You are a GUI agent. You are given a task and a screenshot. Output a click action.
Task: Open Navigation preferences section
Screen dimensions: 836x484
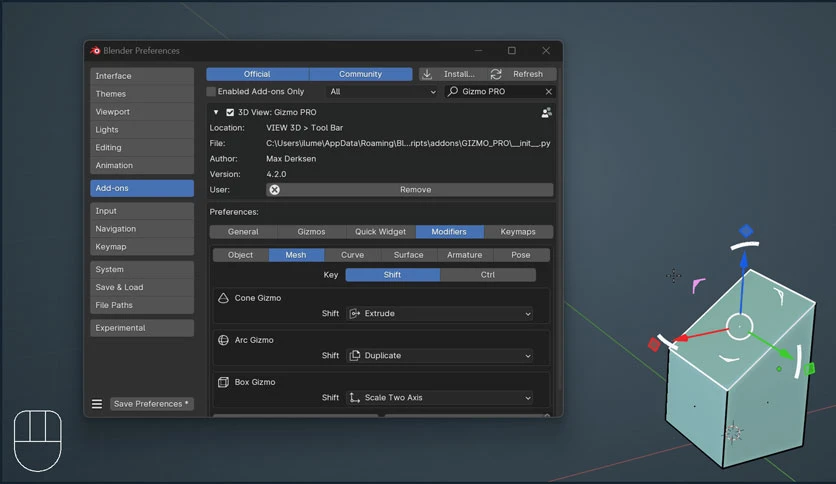click(142, 229)
